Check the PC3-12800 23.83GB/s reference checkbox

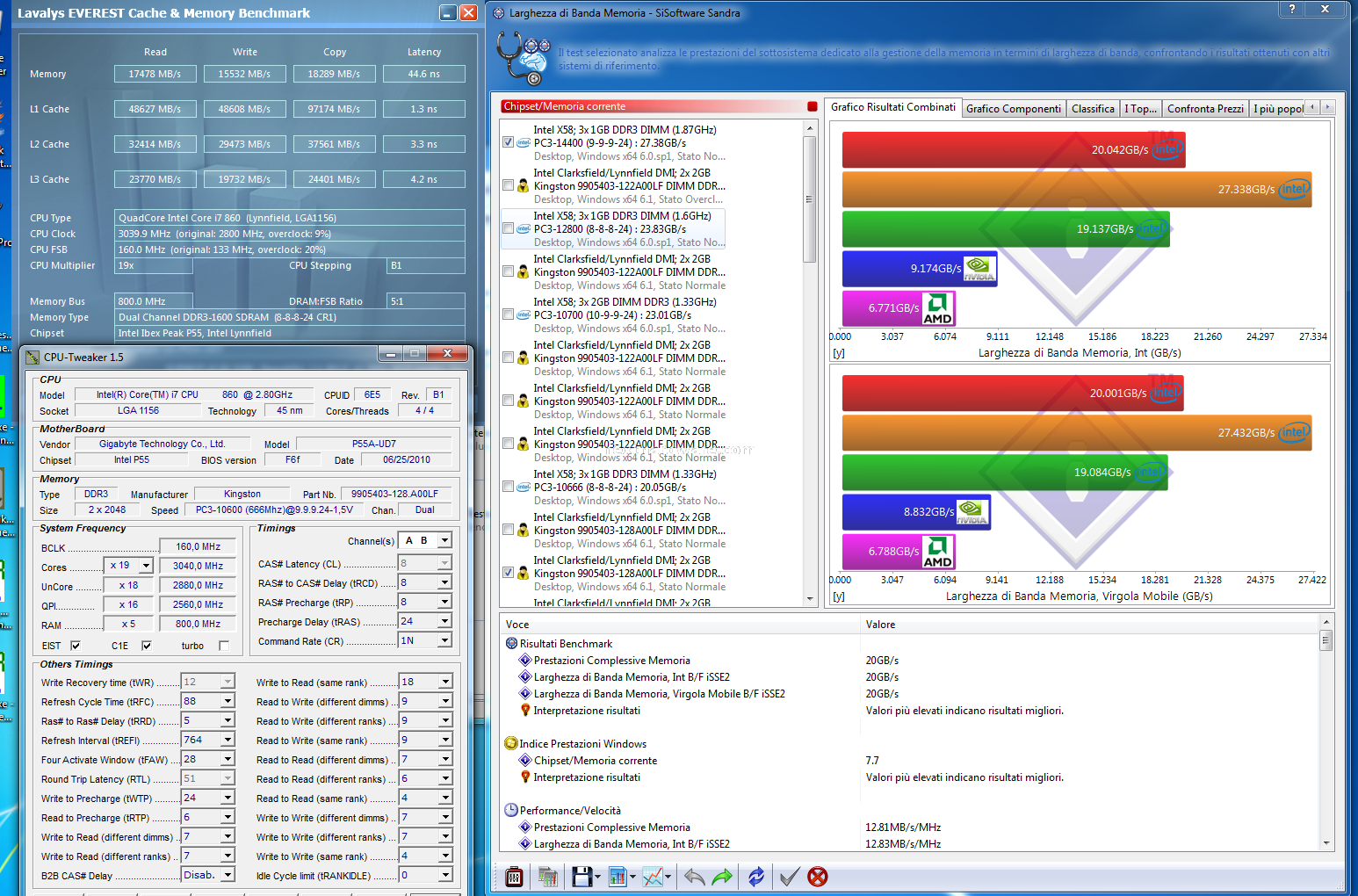(x=509, y=228)
